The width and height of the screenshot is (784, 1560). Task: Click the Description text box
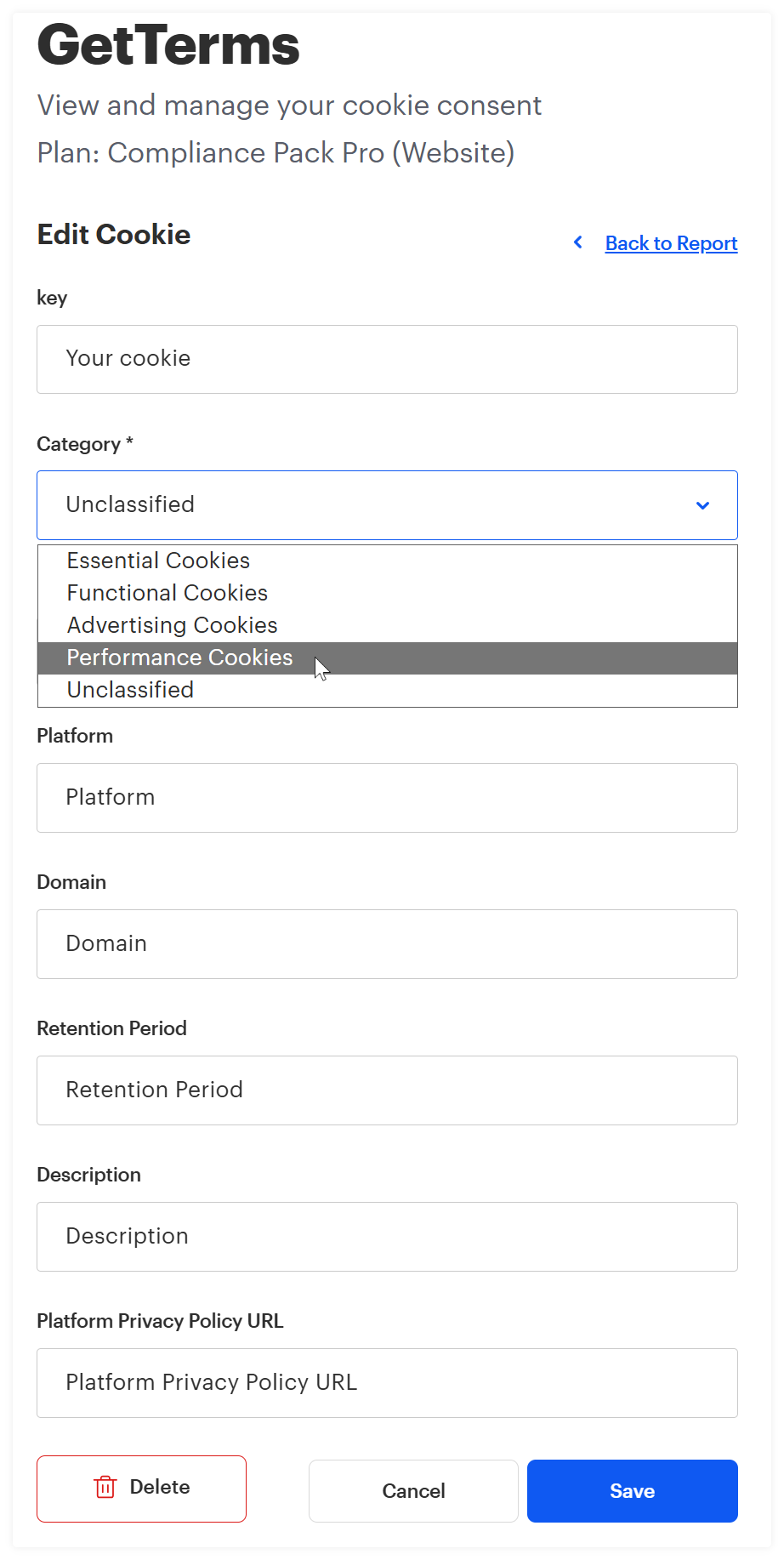[387, 1237]
